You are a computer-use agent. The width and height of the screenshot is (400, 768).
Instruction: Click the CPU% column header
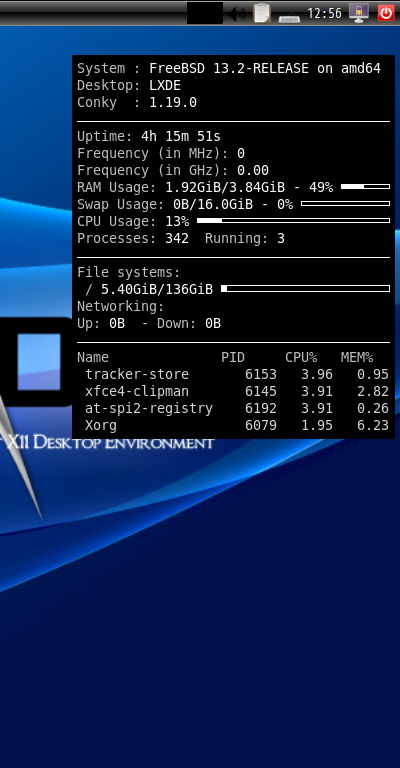pyautogui.click(x=301, y=358)
